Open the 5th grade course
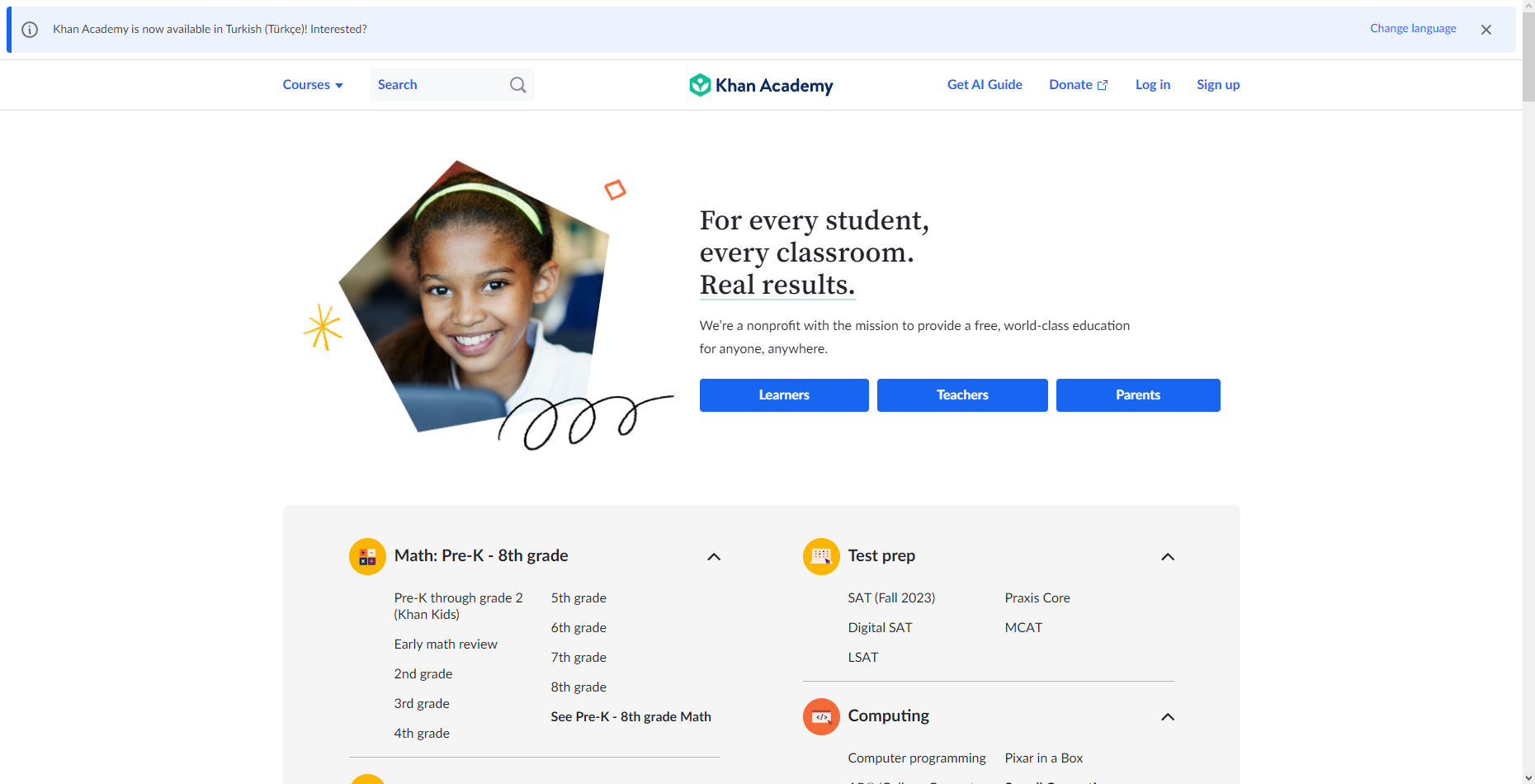 579,597
